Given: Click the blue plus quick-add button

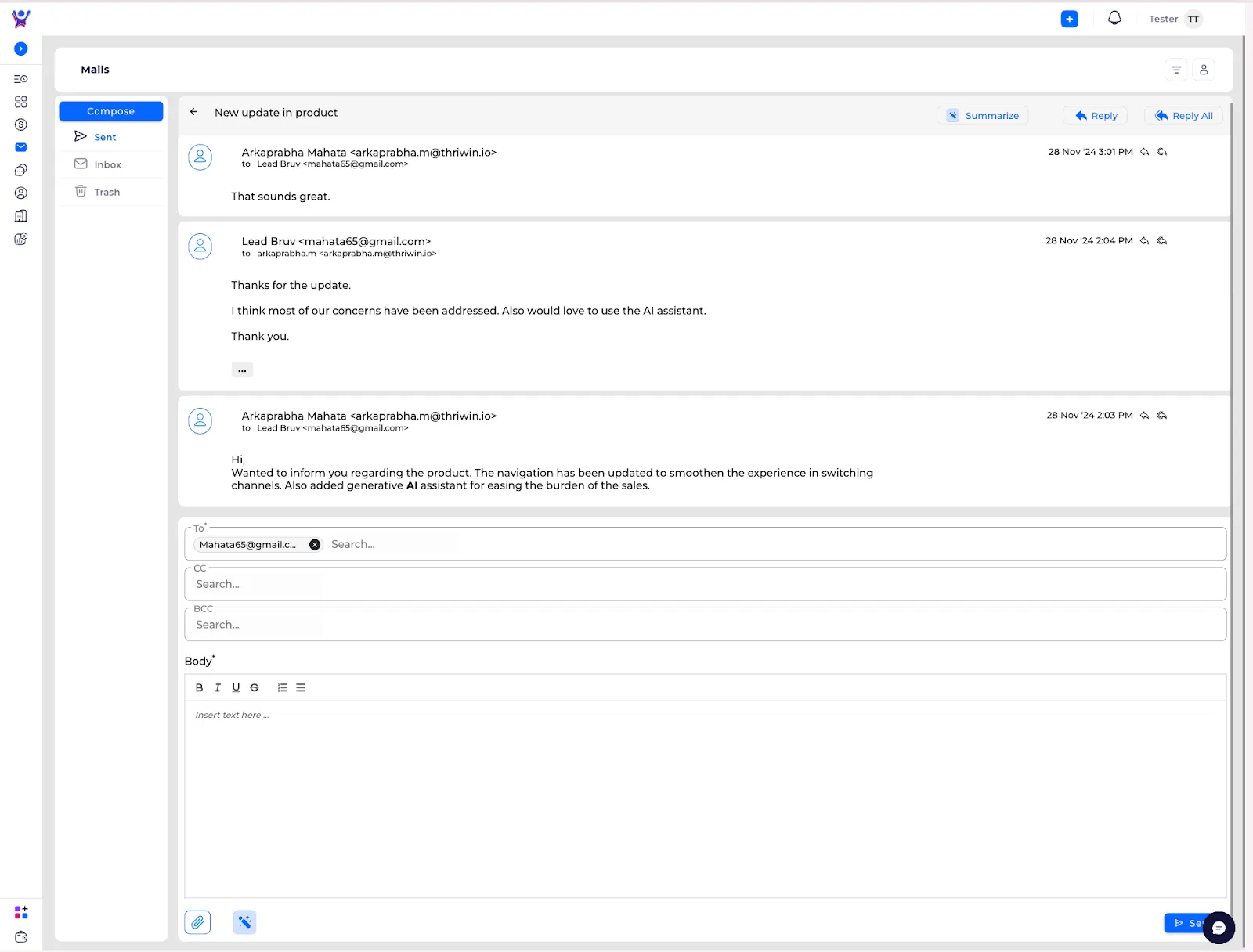Looking at the screenshot, I should tap(1069, 19).
